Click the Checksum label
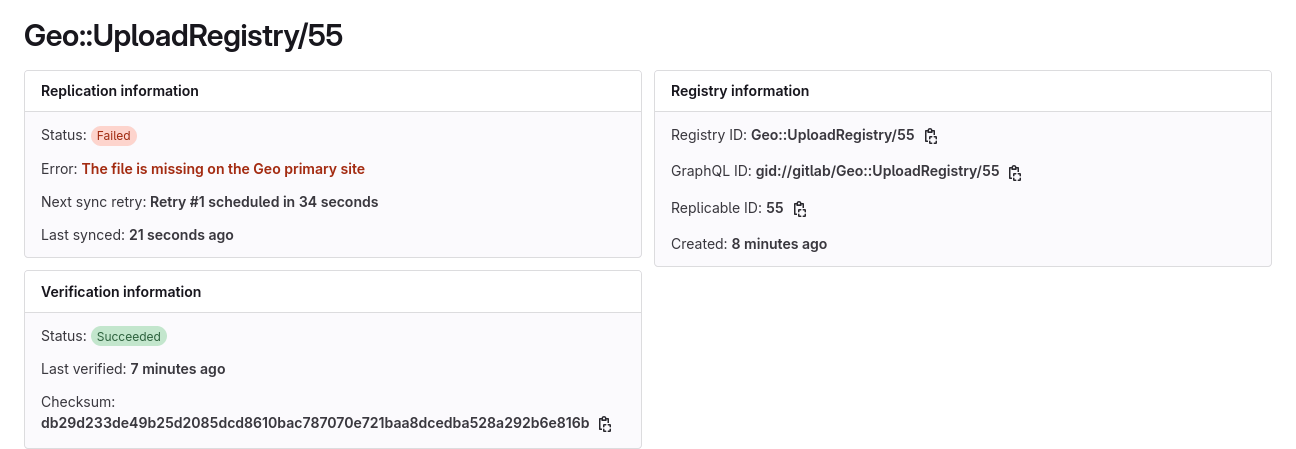1296x449 pixels. point(79,401)
